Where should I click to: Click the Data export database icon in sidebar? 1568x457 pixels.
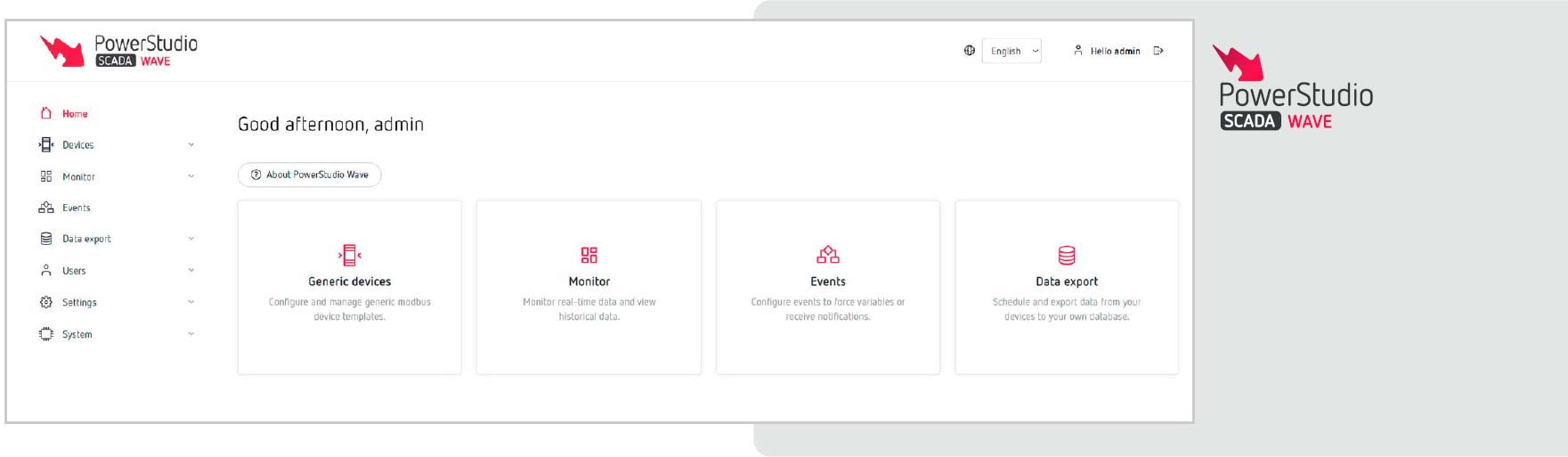[x=46, y=239]
